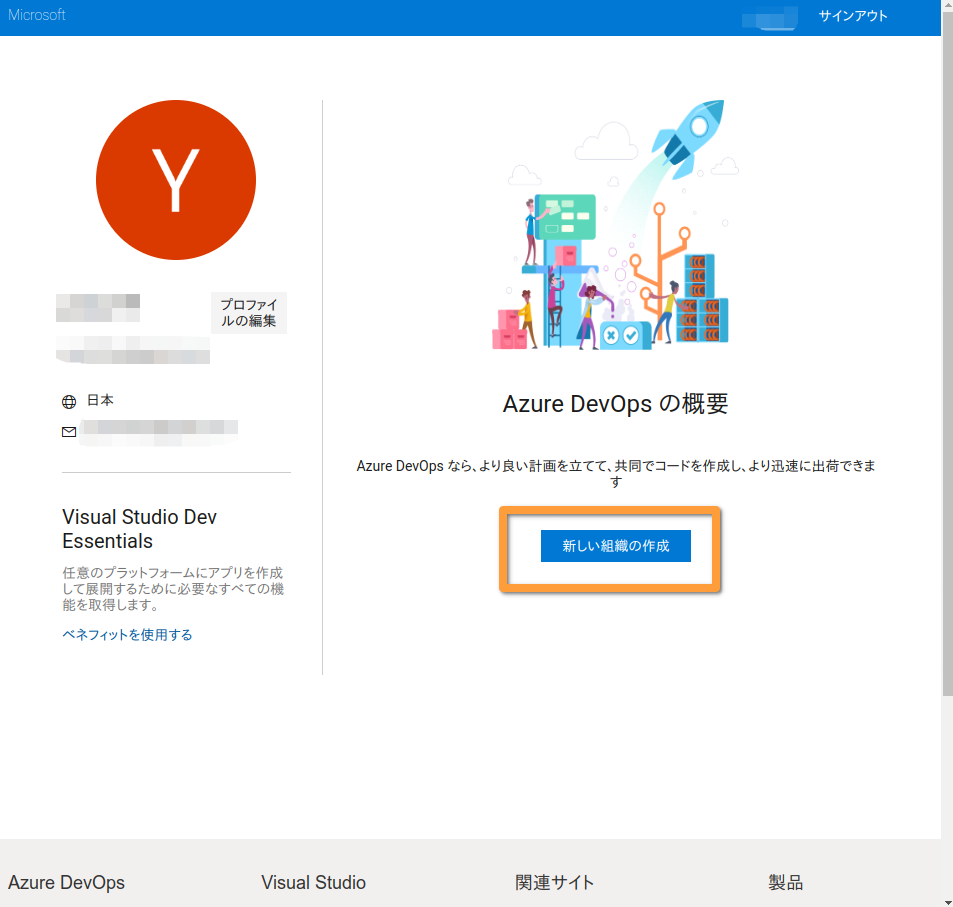The height and width of the screenshot is (907, 953).
Task: Click the rocket DevOps illustration
Action: (614, 225)
